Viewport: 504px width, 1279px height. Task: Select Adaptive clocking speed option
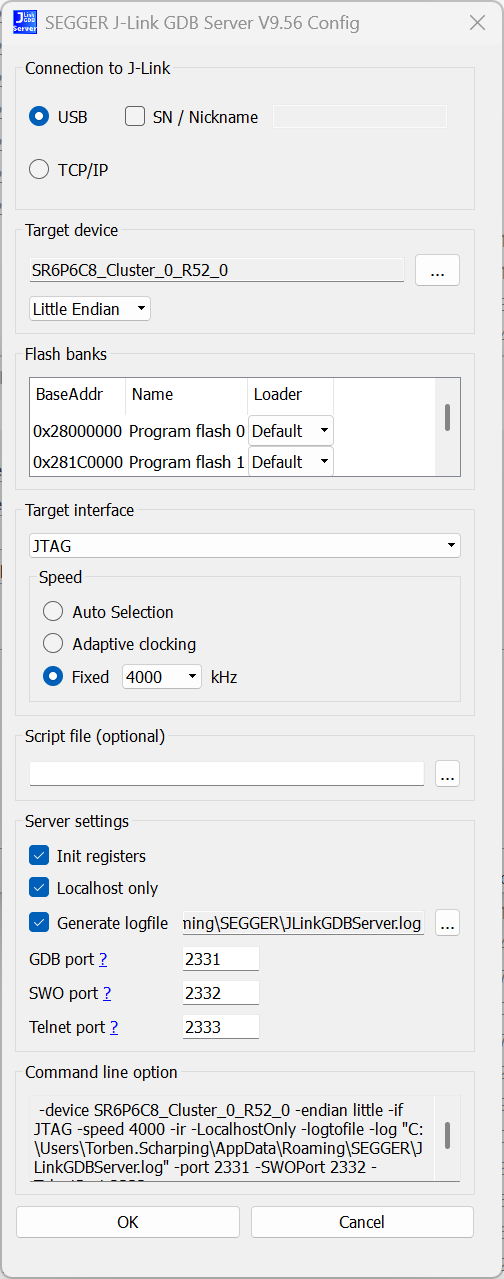(x=53, y=644)
